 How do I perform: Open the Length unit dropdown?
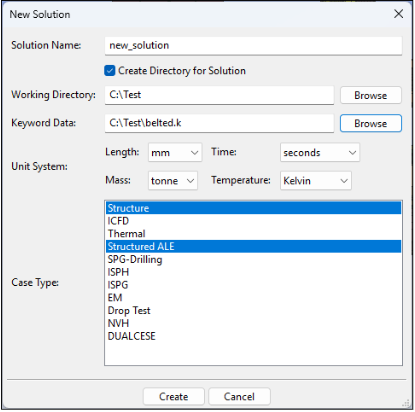coord(175,152)
